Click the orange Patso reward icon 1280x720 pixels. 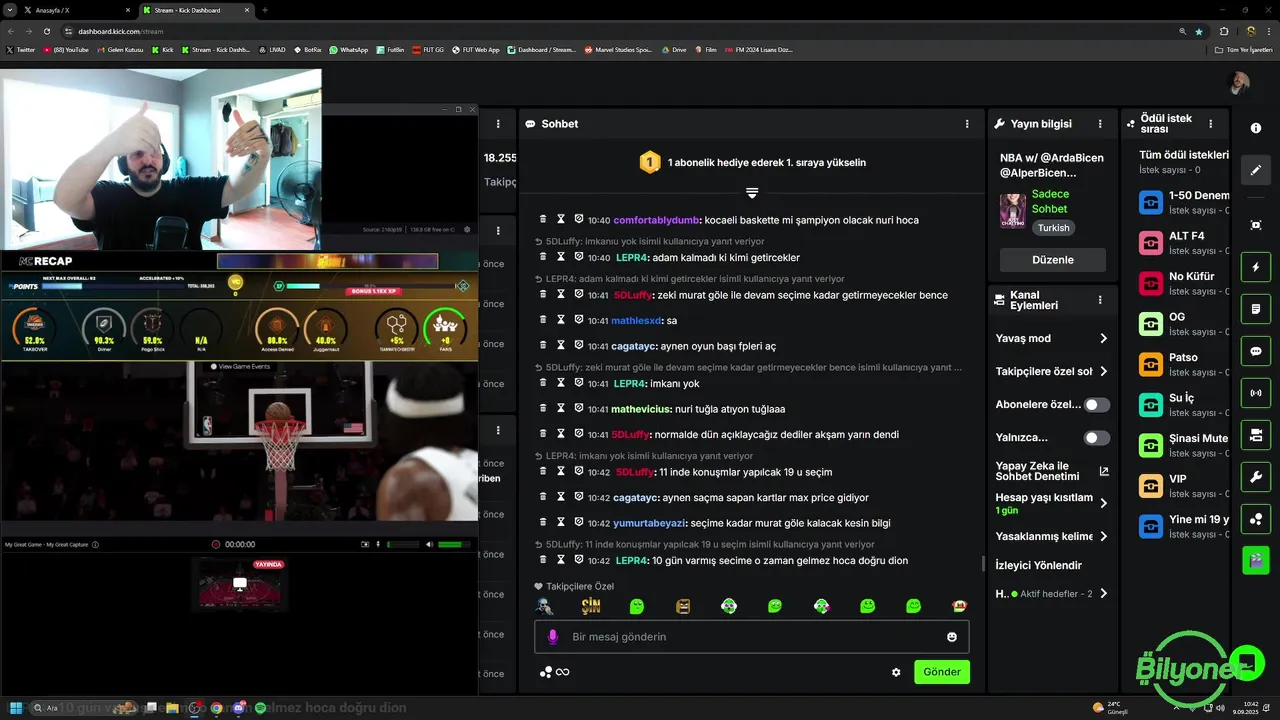(1151, 364)
